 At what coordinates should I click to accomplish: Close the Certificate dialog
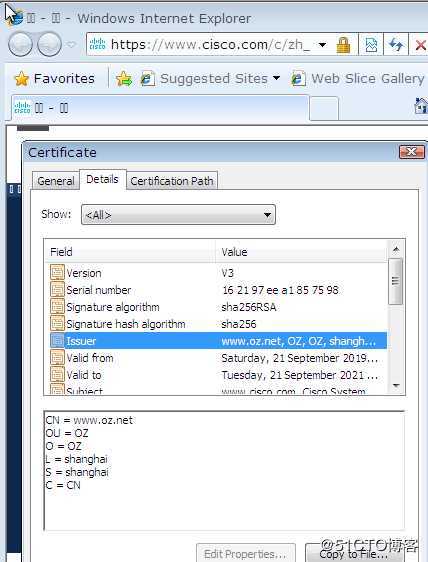click(x=412, y=152)
